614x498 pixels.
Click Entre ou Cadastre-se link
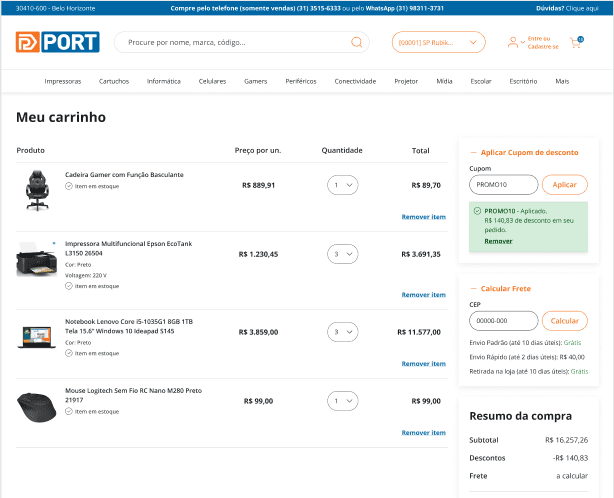click(543, 42)
